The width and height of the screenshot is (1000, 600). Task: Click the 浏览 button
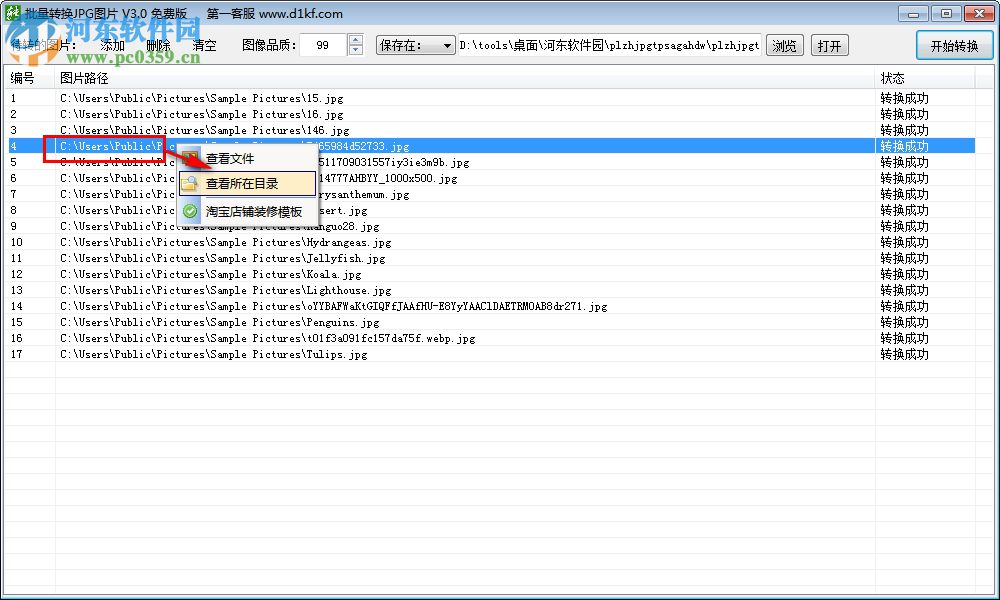(x=784, y=45)
